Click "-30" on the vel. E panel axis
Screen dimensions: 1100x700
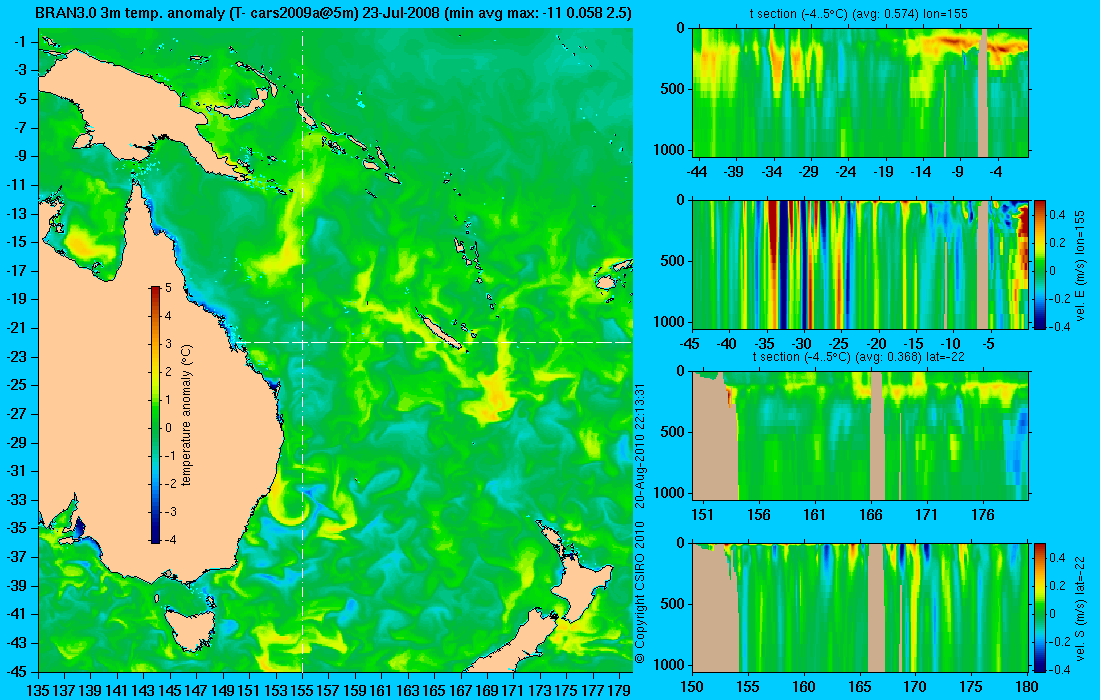(802, 344)
